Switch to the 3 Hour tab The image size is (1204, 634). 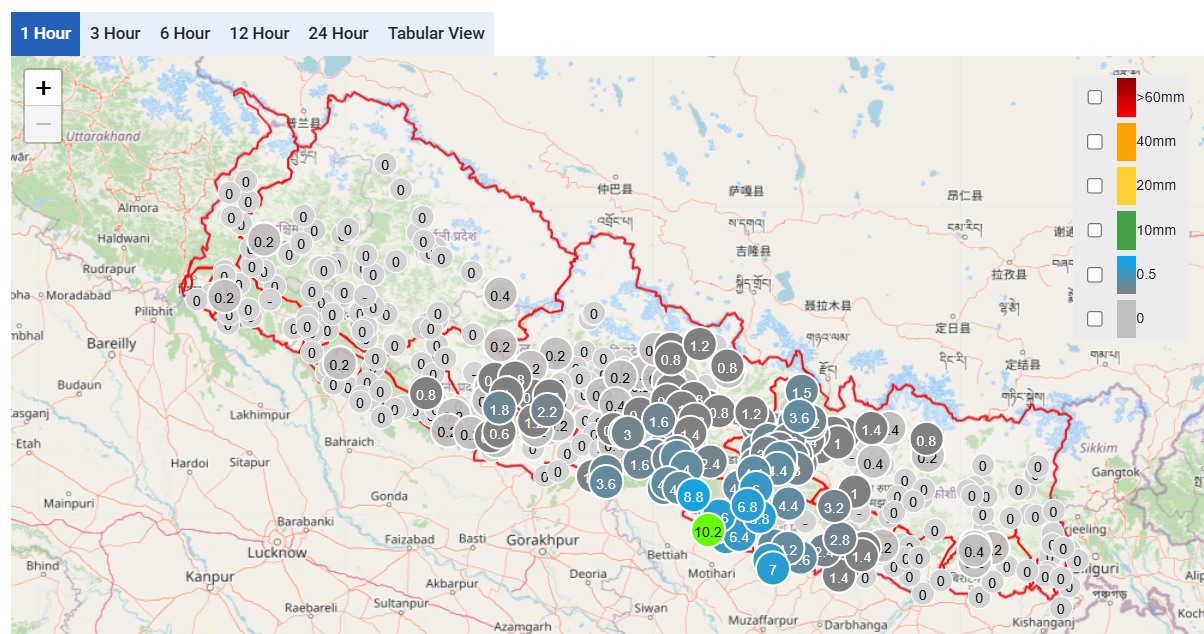[115, 33]
